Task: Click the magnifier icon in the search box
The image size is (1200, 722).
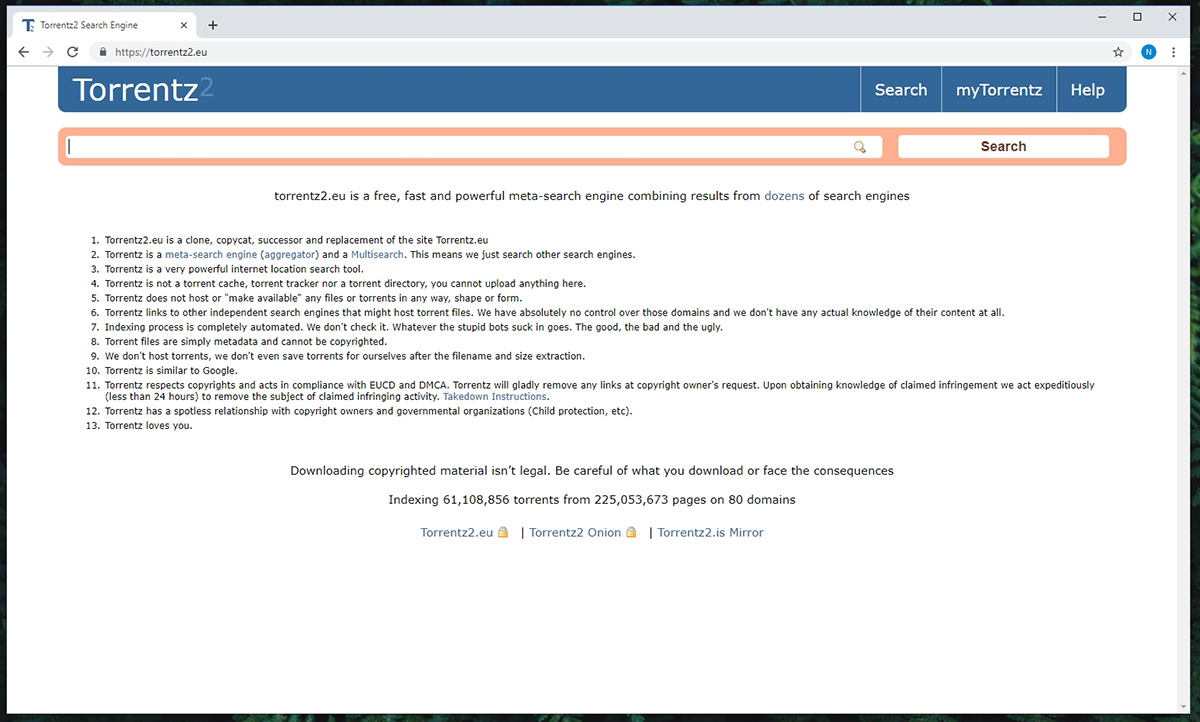Action: tap(860, 147)
